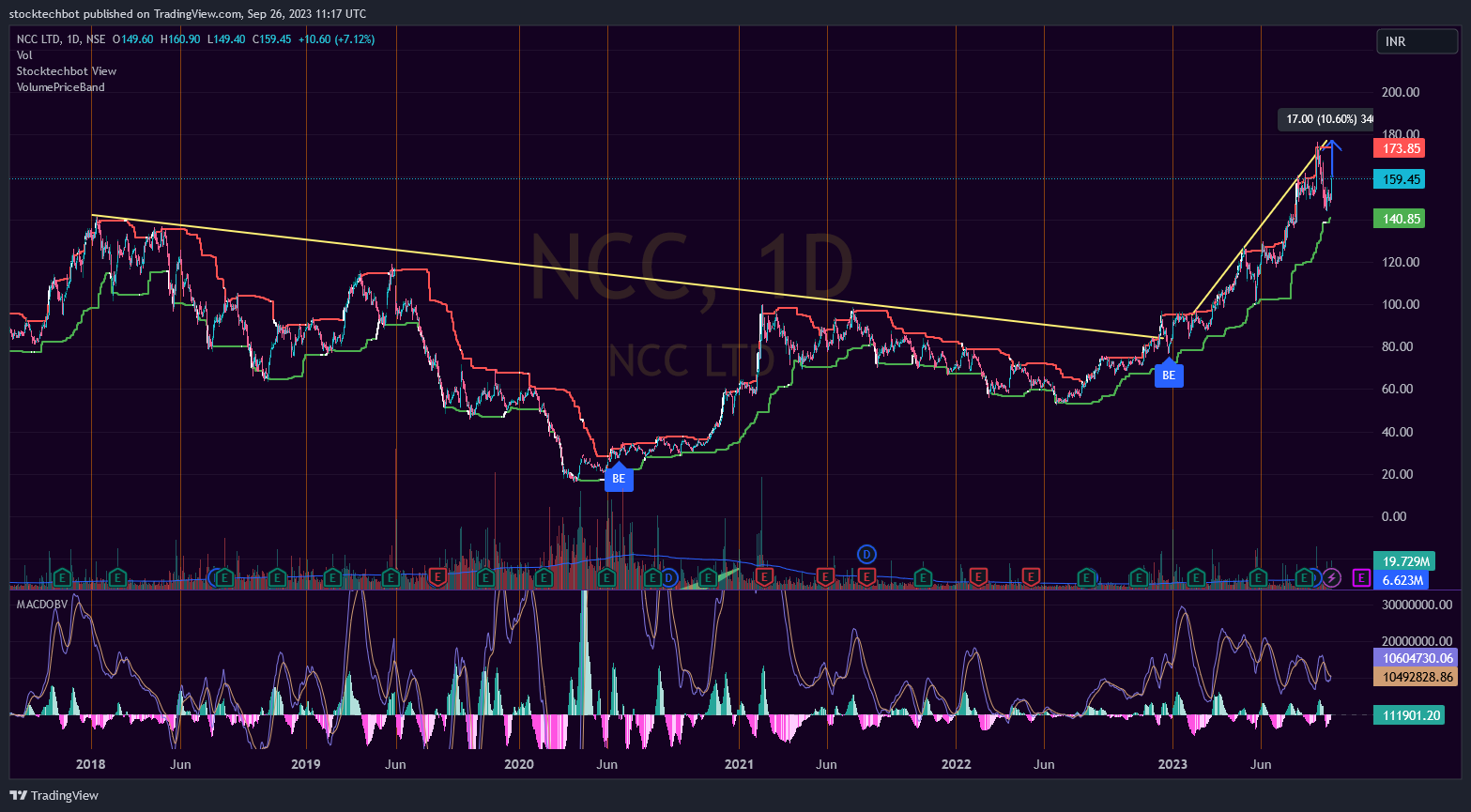Click the lightning bolt event marker
The width and height of the screenshot is (1471, 812).
coord(1331,577)
